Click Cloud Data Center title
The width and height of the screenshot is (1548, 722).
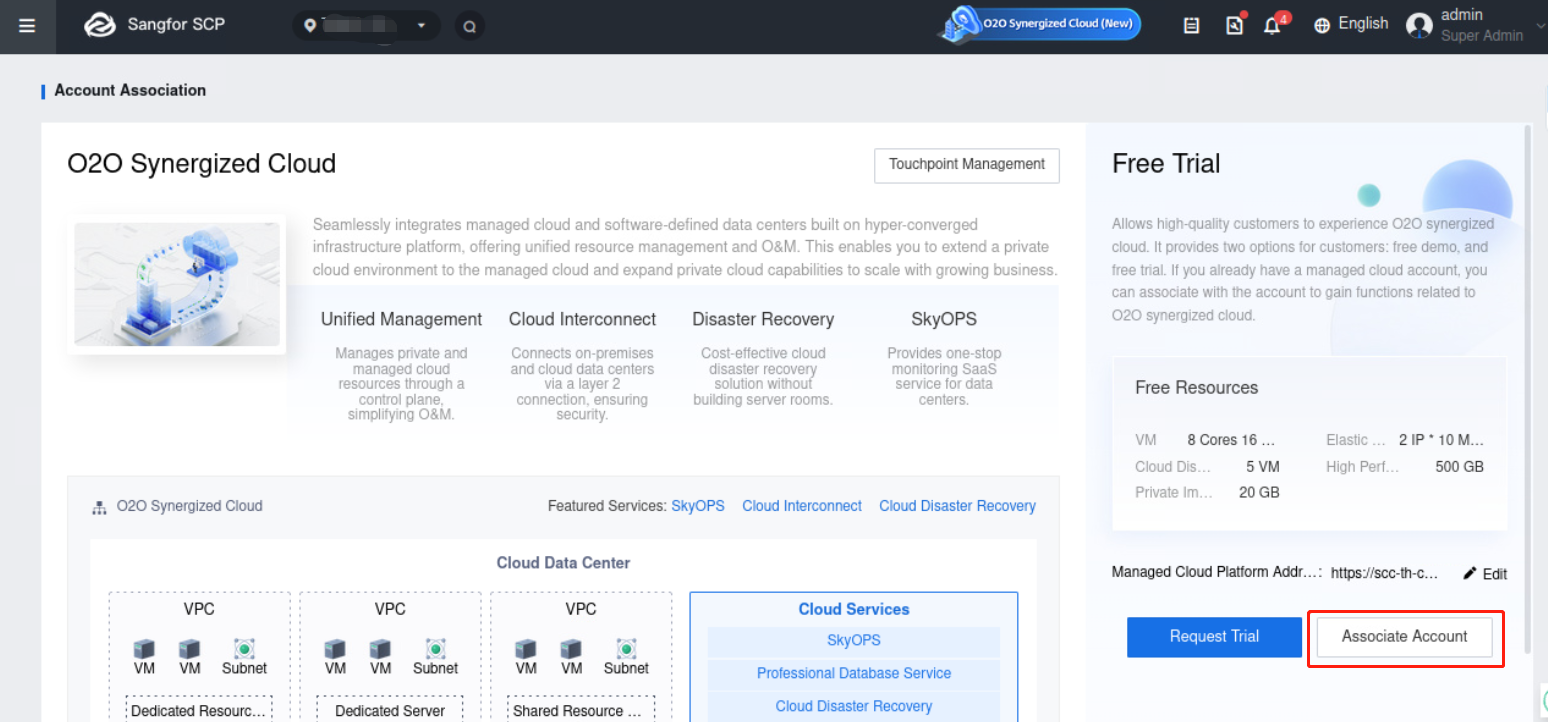(563, 563)
